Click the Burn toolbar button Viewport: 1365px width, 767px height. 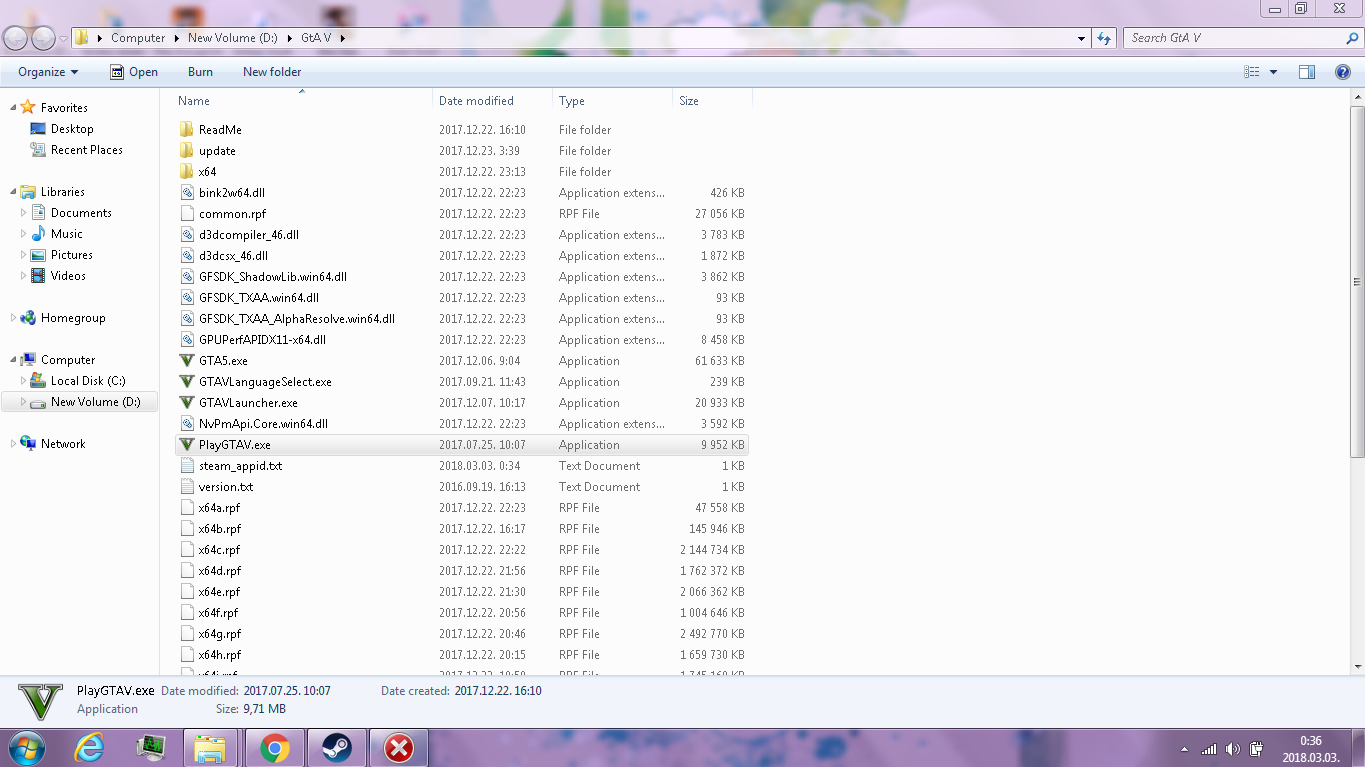(200, 72)
